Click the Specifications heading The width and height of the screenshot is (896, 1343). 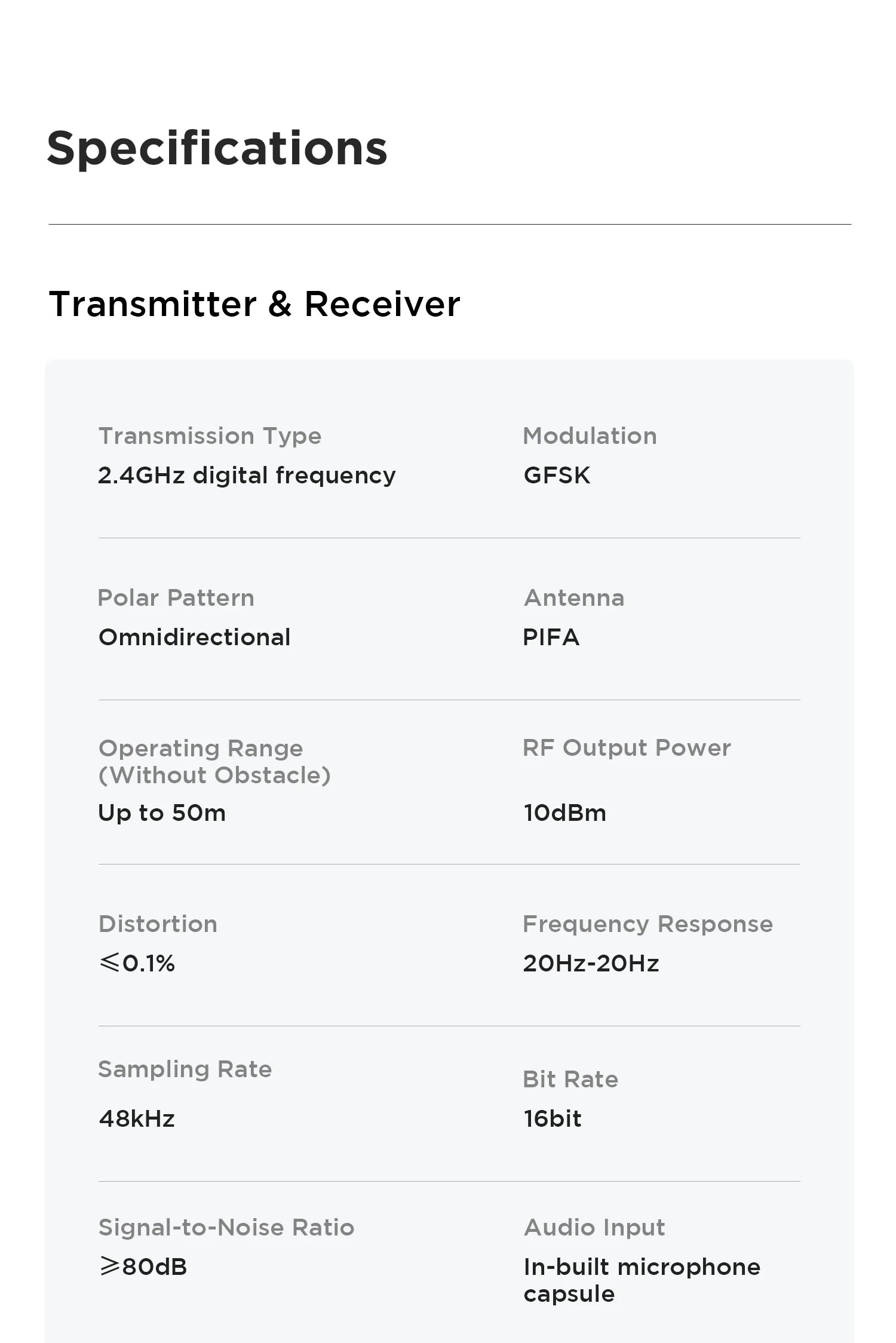217,149
